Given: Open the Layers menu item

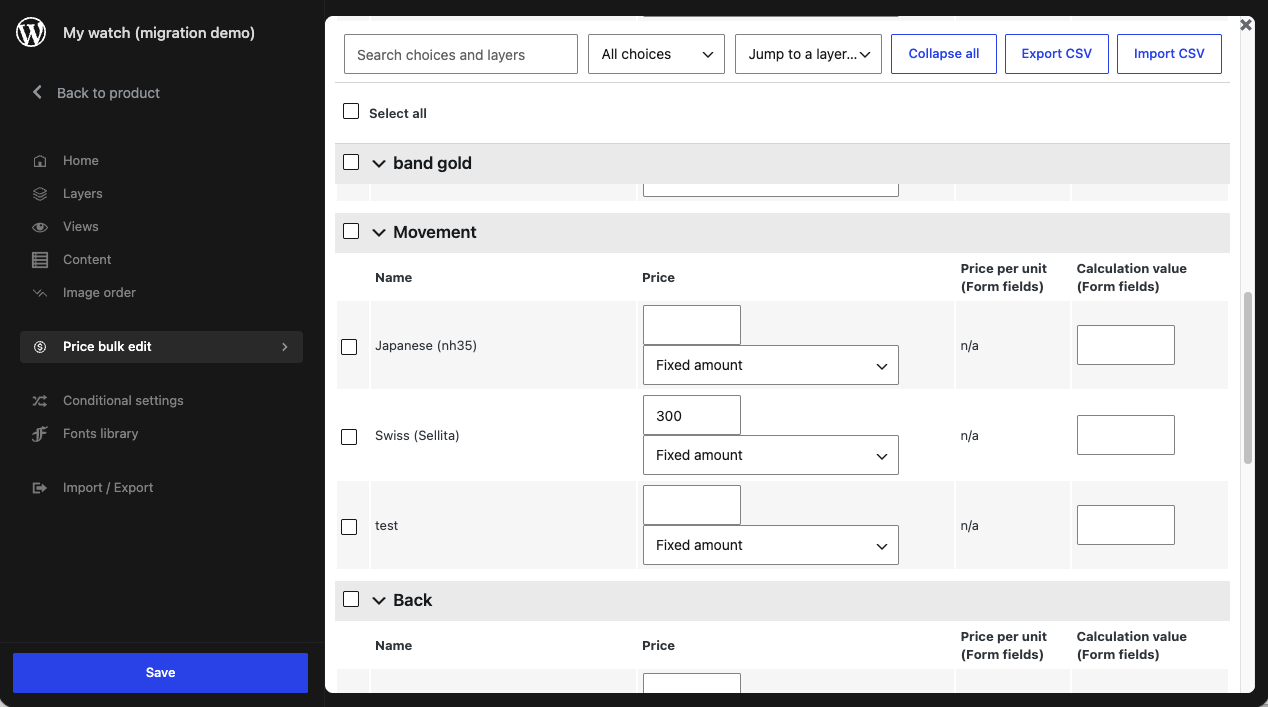Looking at the screenshot, I should pyautogui.click(x=83, y=194).
